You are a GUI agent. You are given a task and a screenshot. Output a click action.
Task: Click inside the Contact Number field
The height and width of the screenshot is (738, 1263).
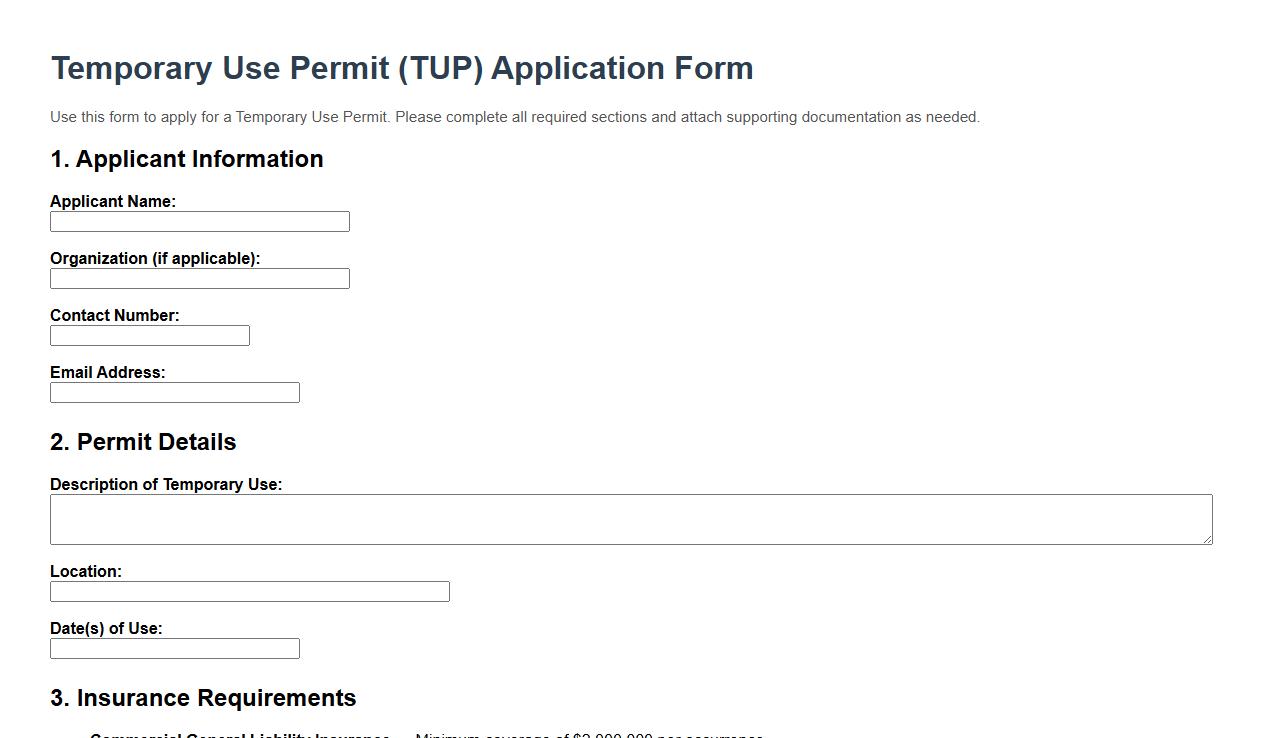(149, 335)
